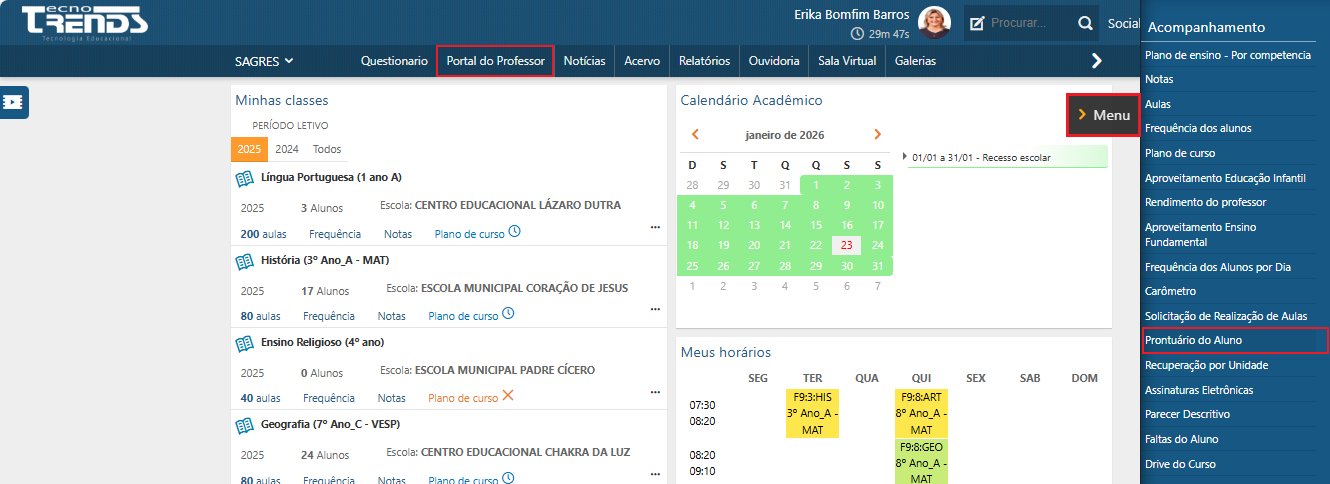Open Língua Portuguesa (1 ano A) class

coord(331,177)
